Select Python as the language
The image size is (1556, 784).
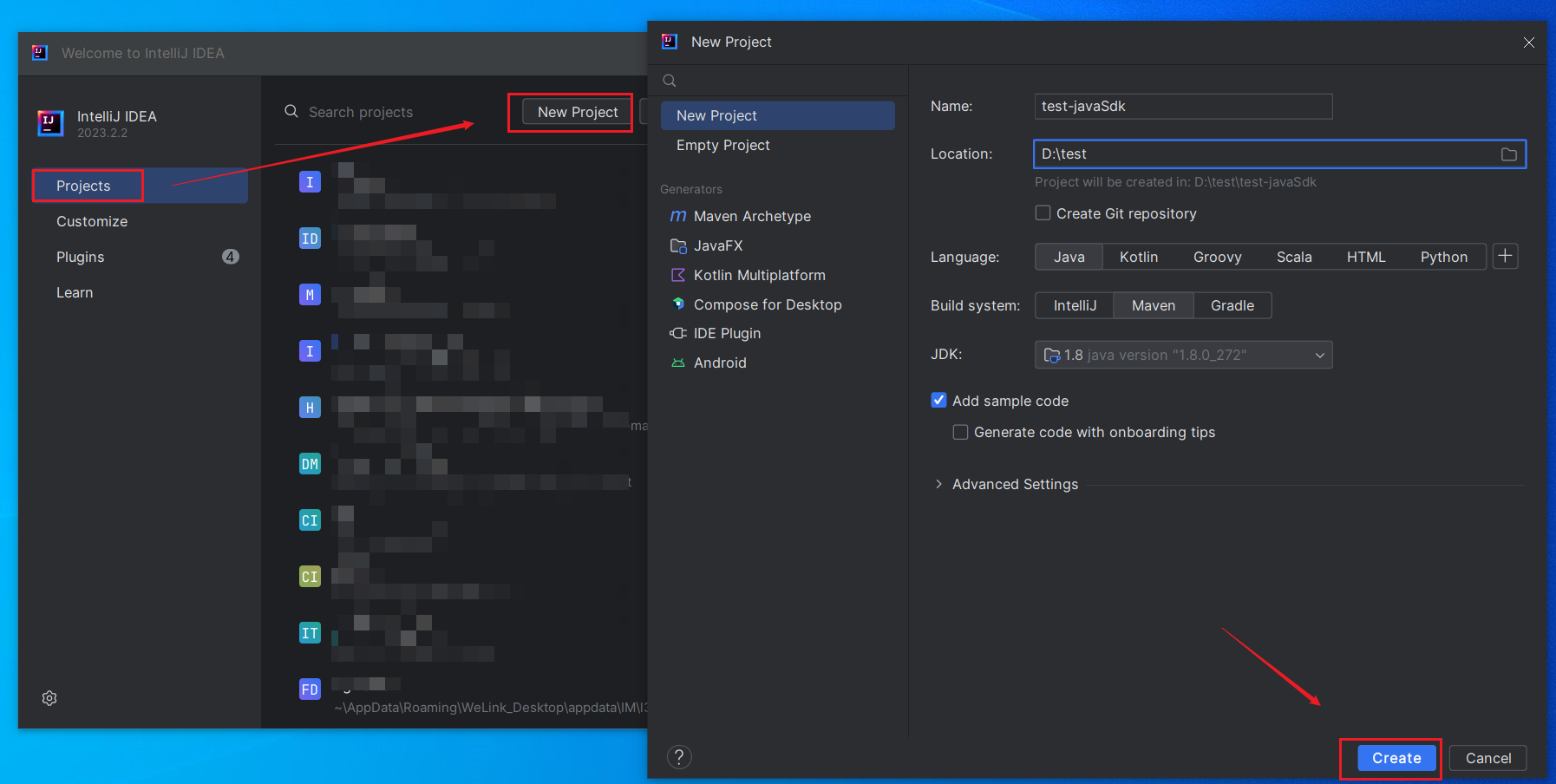pyautogui.click(x=1443, y=257)
